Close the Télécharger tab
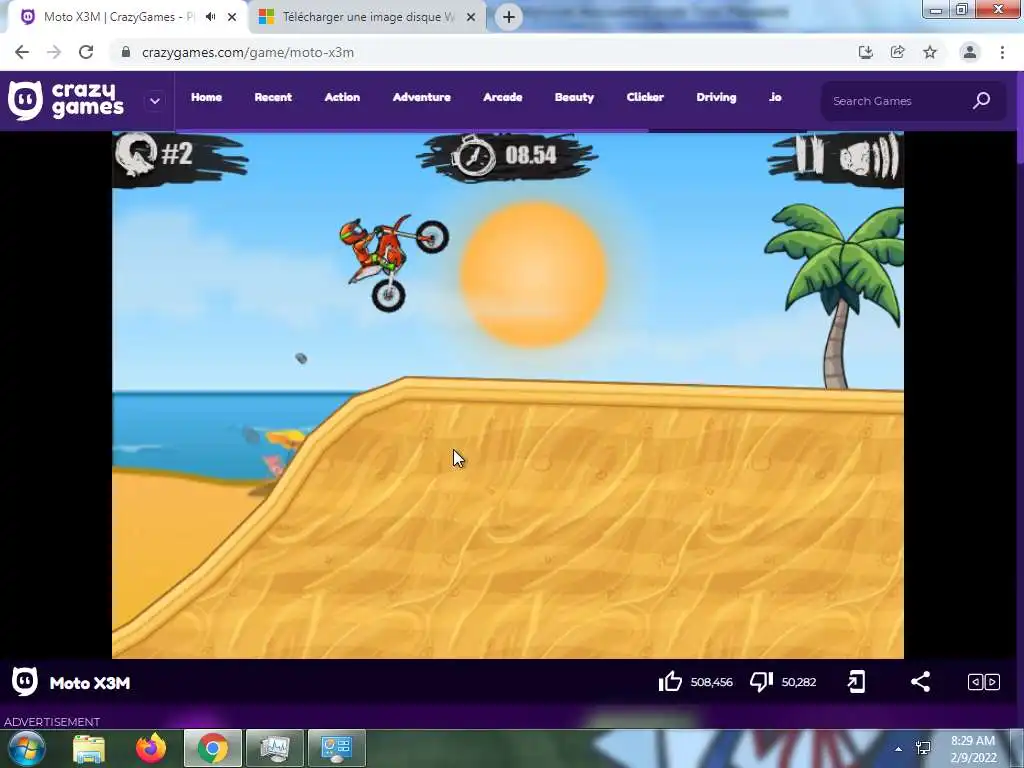 tap(470, 17)
